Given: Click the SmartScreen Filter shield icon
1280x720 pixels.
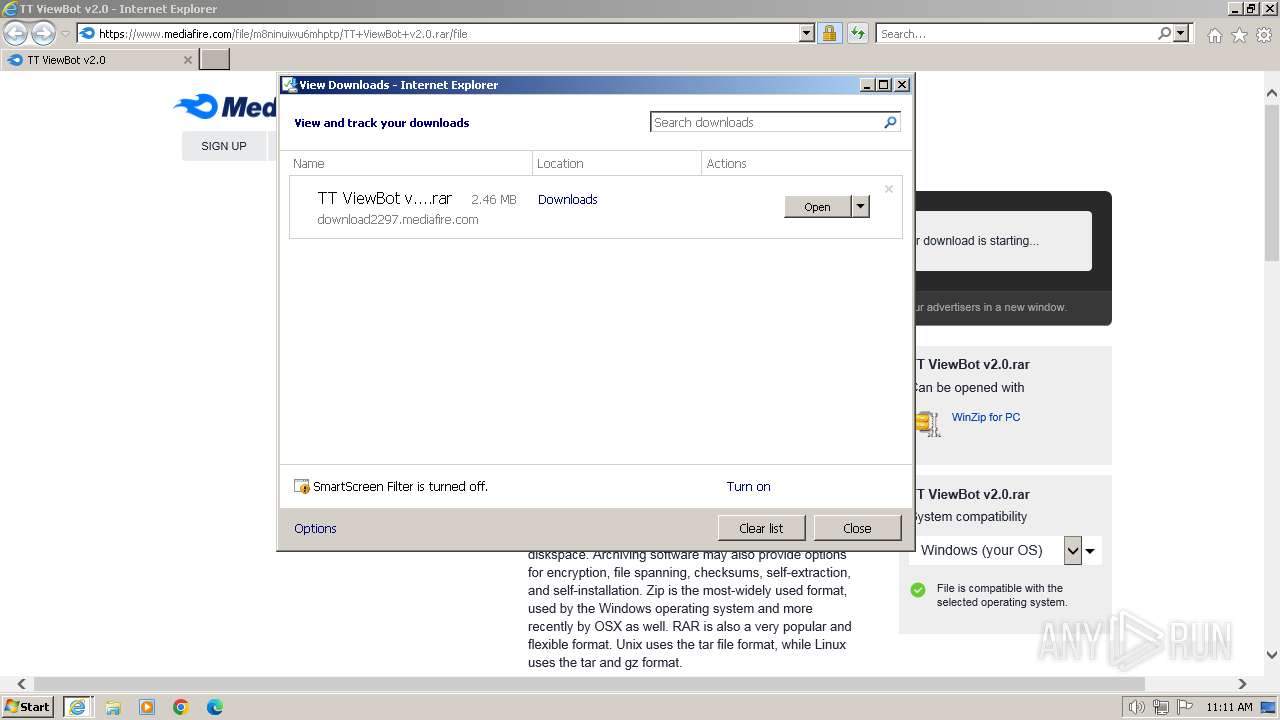Looking at the screenshot, I should 302,487.
